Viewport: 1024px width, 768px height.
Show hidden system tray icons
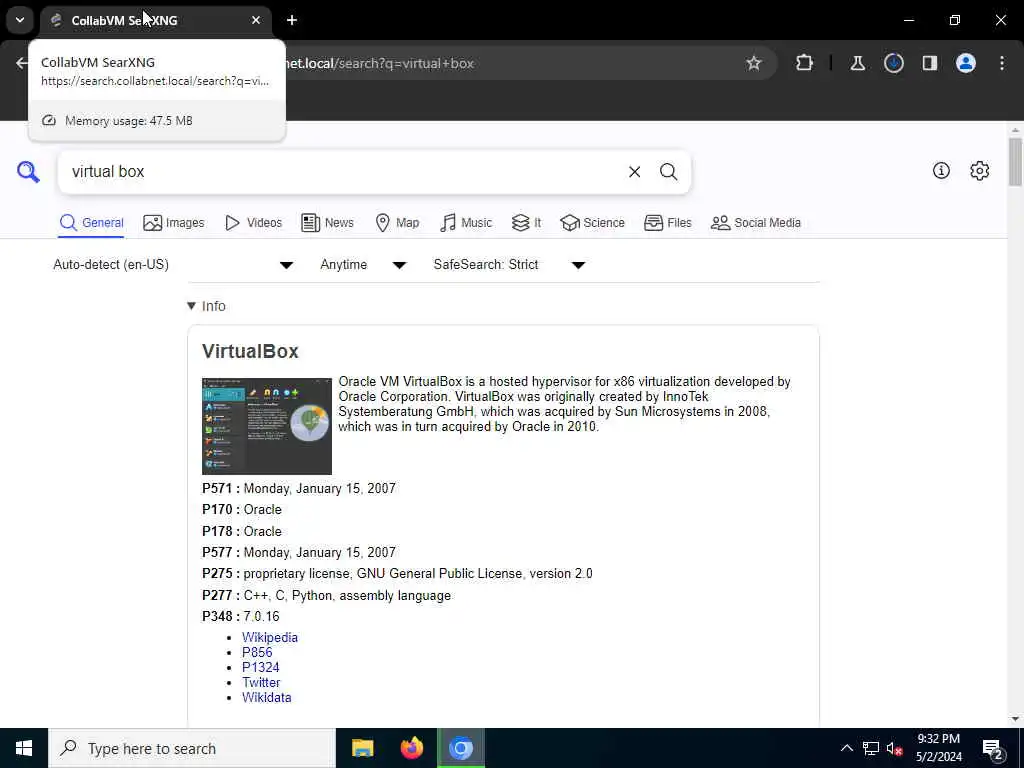[846, 748]
